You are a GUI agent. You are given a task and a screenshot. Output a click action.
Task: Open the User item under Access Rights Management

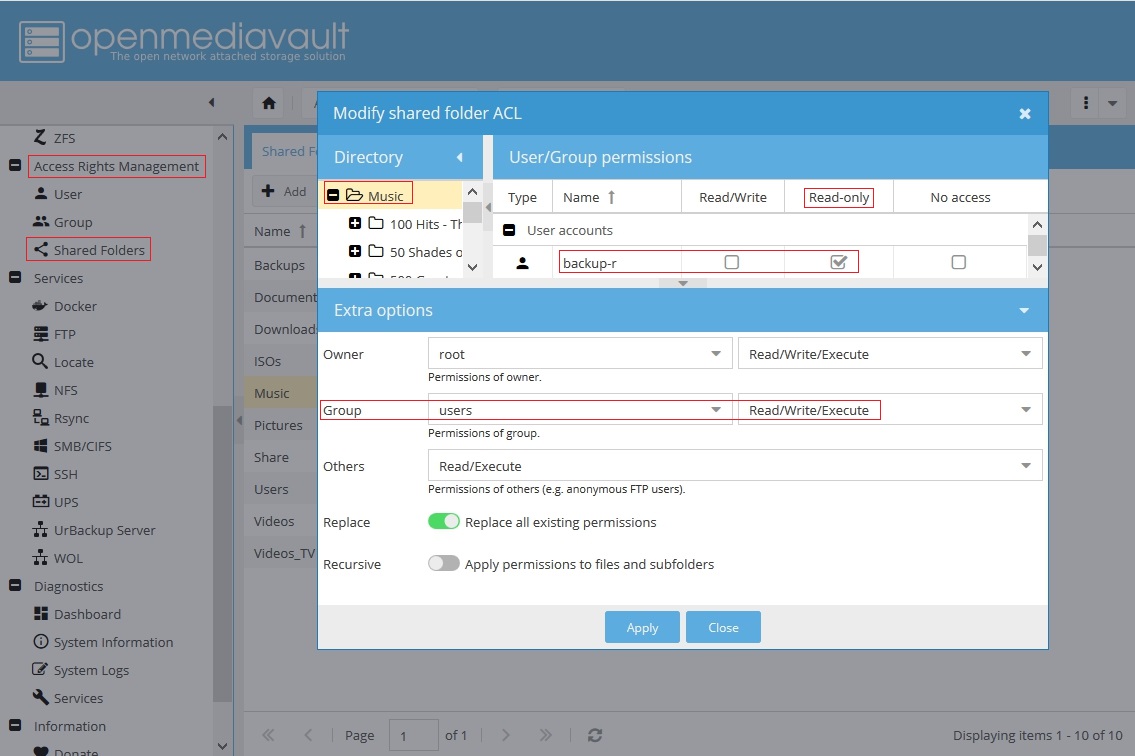pos(68,194)
